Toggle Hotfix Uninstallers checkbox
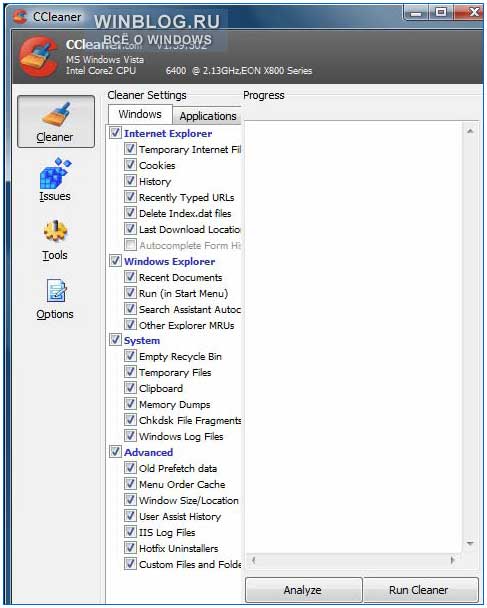 [130, 548]
